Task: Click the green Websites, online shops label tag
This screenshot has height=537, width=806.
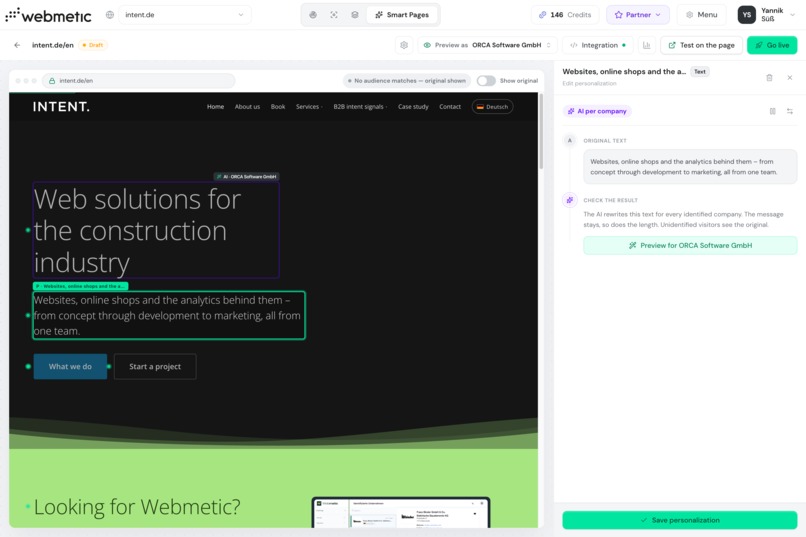Action: [x=80, y=286]
